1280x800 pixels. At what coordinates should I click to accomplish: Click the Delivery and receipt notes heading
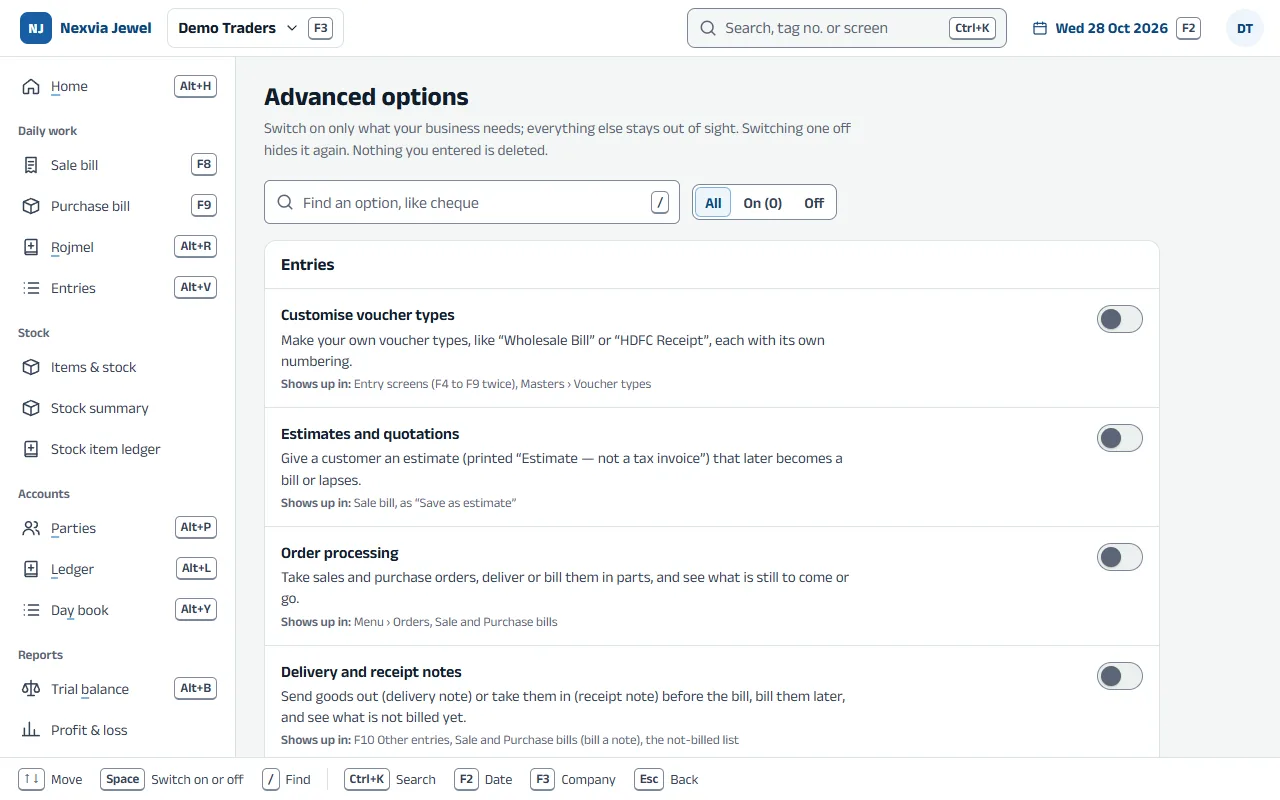(x=371, y=672)
